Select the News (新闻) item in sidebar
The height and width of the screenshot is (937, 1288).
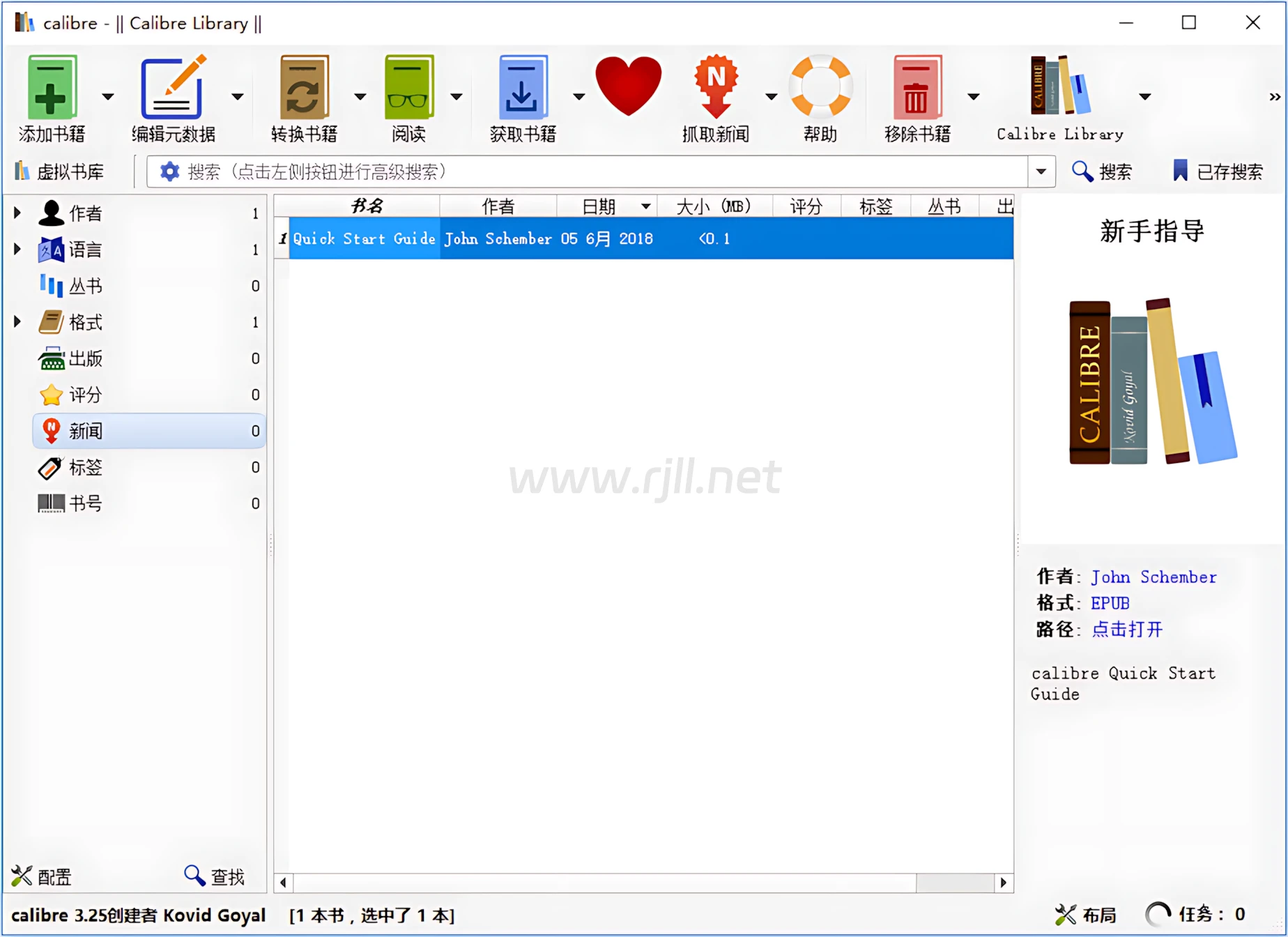(x=86, y=431)
